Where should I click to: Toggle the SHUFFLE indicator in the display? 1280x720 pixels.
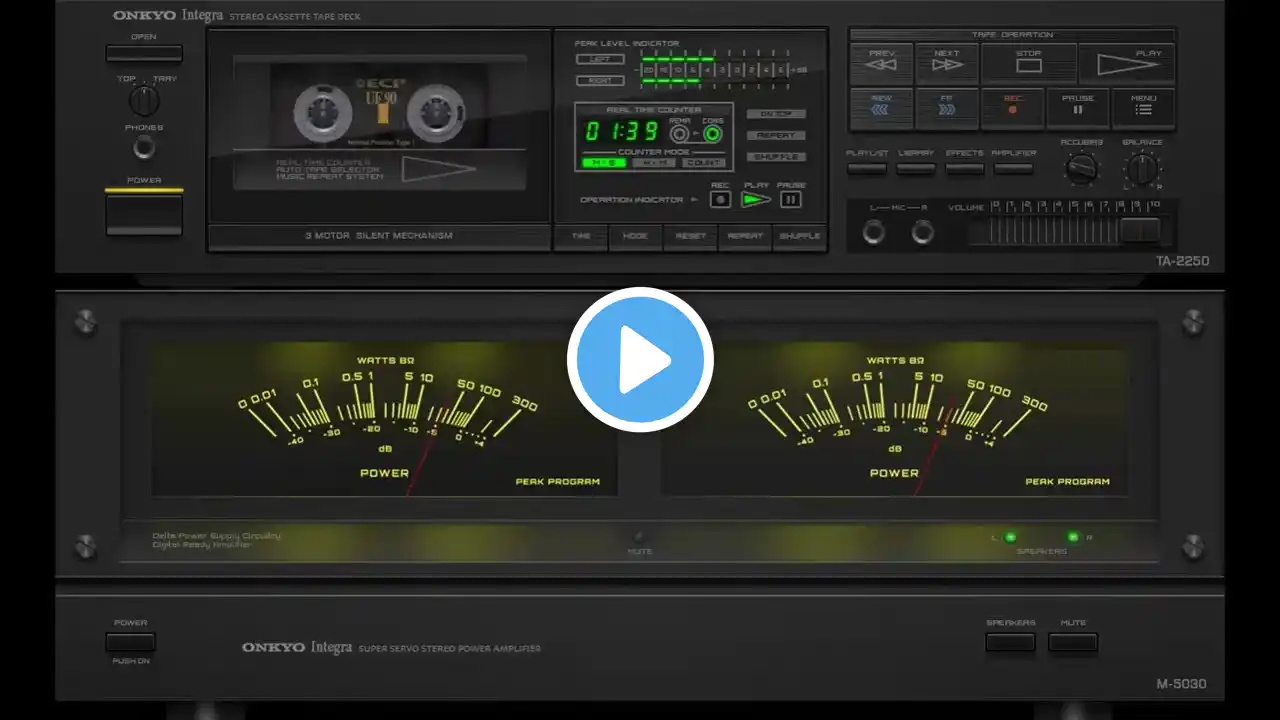pos(775,157)
